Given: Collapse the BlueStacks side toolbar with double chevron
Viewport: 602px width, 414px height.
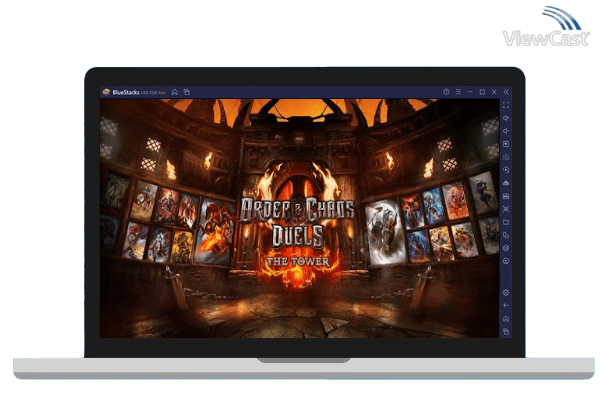Looking at the screenshot, I should tap(506, 92).
